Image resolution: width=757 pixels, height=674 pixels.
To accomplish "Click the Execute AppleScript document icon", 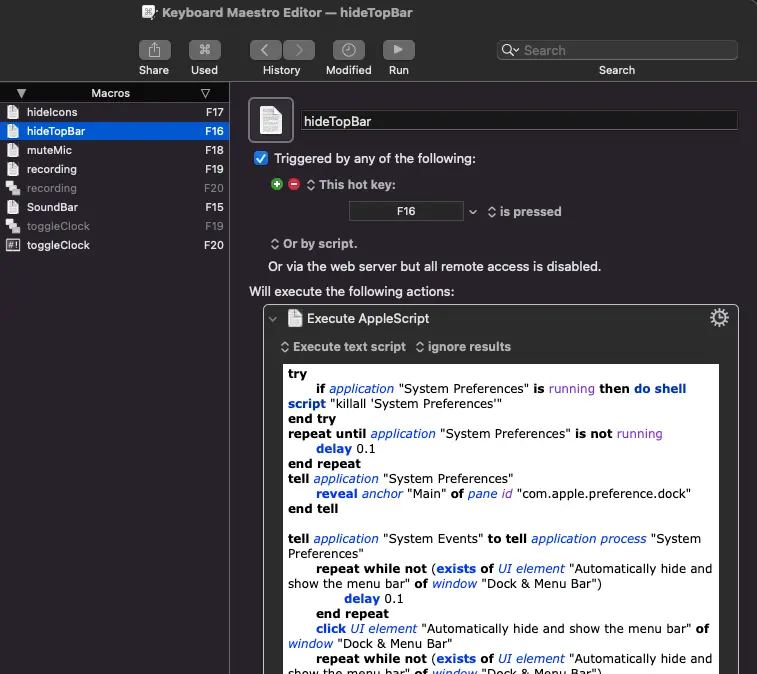I will (x=294, y=318).
